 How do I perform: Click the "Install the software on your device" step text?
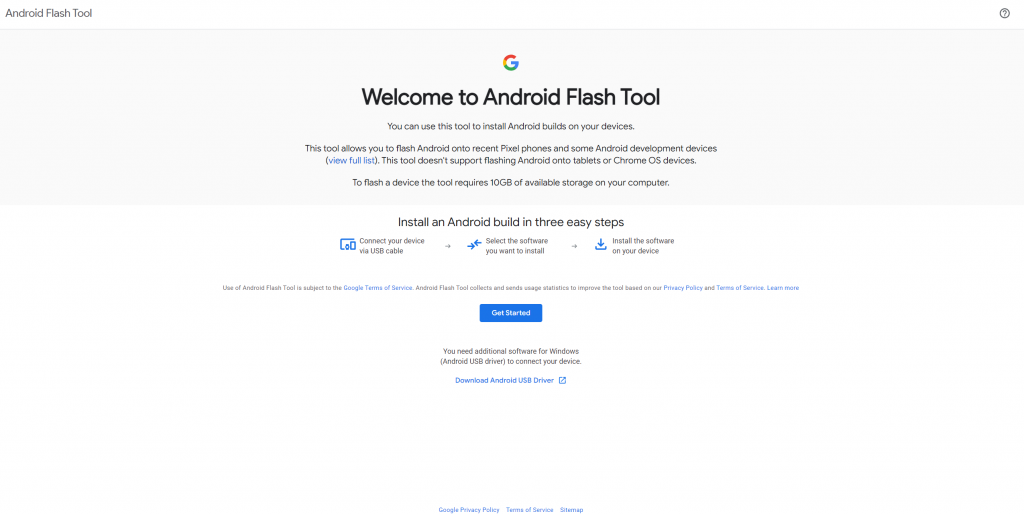click(x=643, y=246)
